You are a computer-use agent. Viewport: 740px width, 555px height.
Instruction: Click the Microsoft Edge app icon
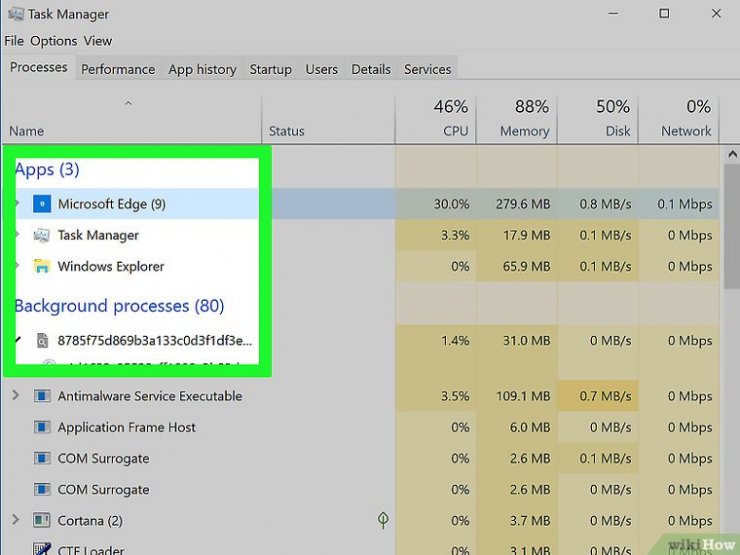pos(42,204)
